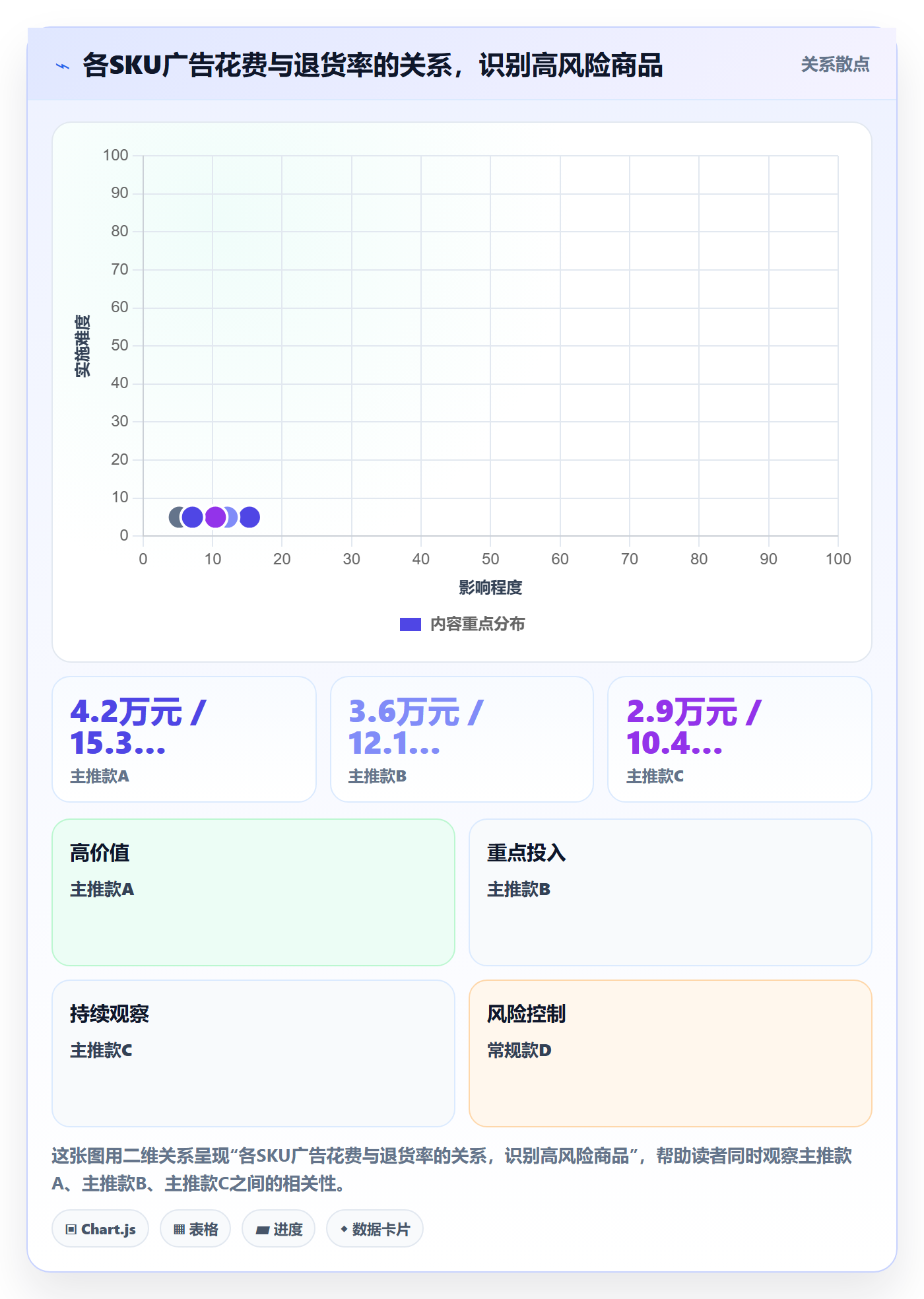Screen dimensions: 924x1299
Task: Click the Chart.js tag chip
Action: (100, 1229)
